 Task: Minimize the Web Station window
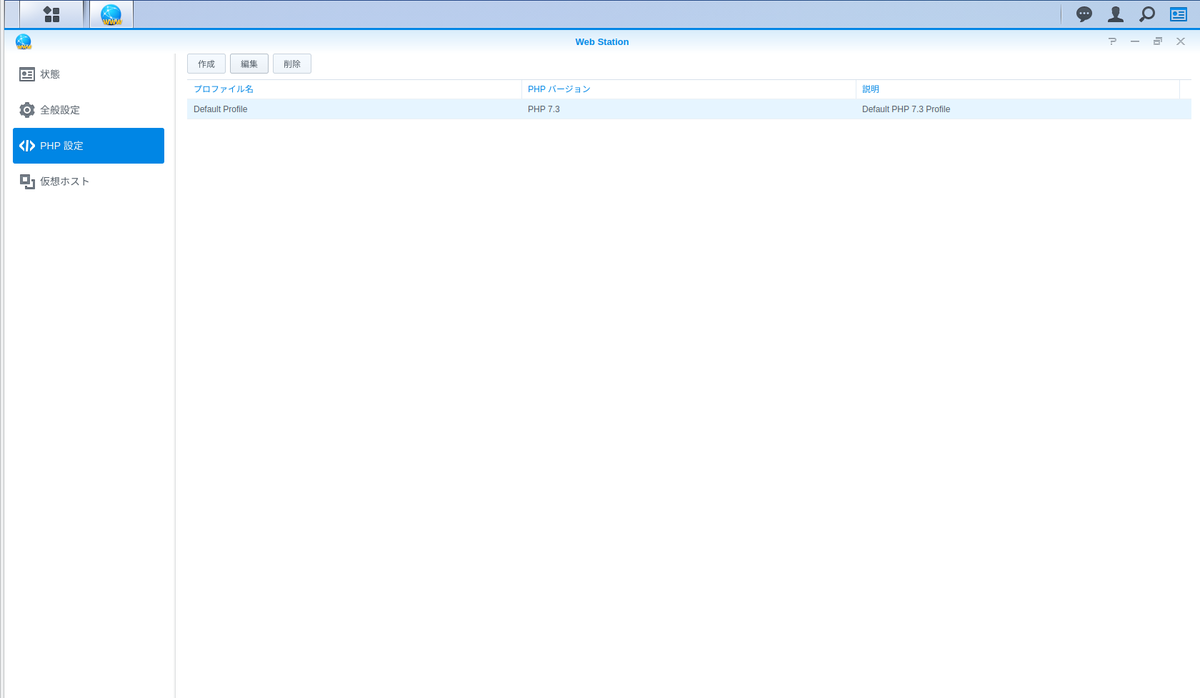point(1135,42)
